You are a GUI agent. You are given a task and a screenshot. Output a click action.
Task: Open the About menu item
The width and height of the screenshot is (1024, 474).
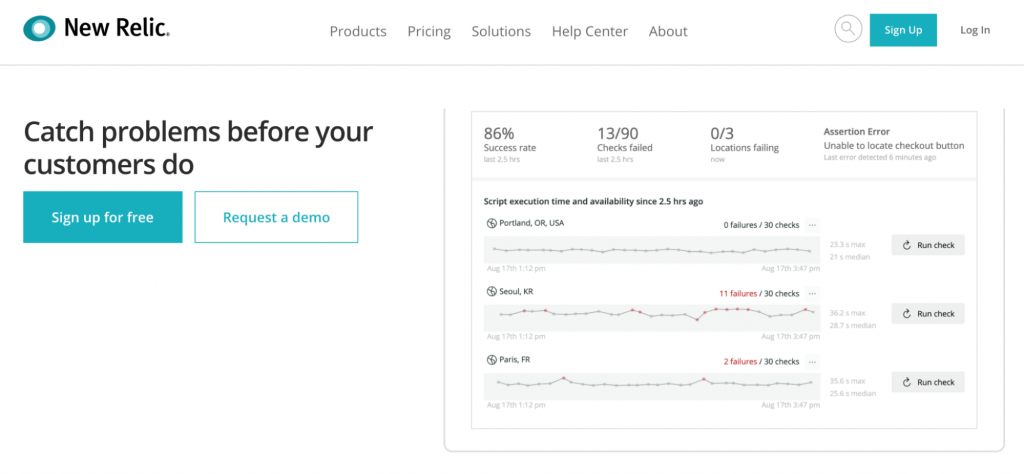[668, 31]
